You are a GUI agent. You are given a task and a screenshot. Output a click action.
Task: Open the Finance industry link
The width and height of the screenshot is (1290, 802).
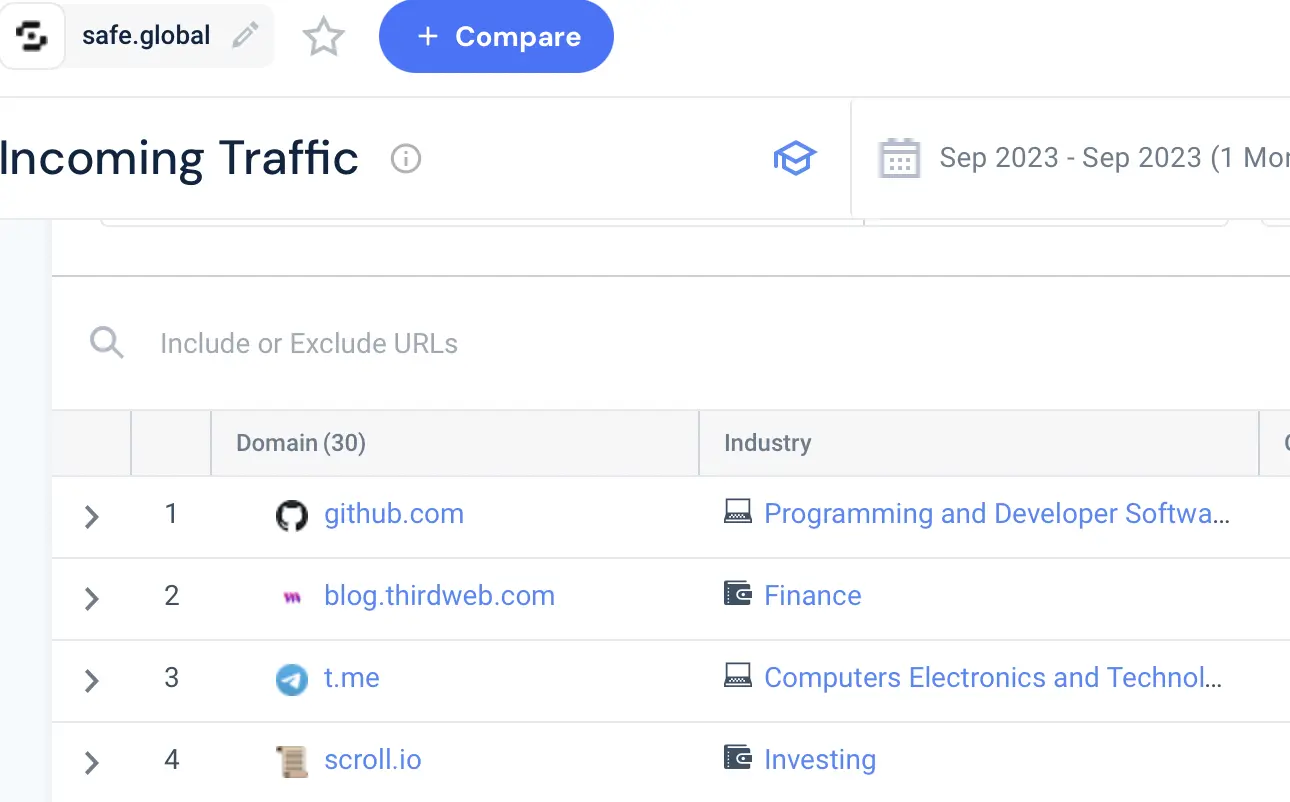pyautogui.click(x=813, y=596)
